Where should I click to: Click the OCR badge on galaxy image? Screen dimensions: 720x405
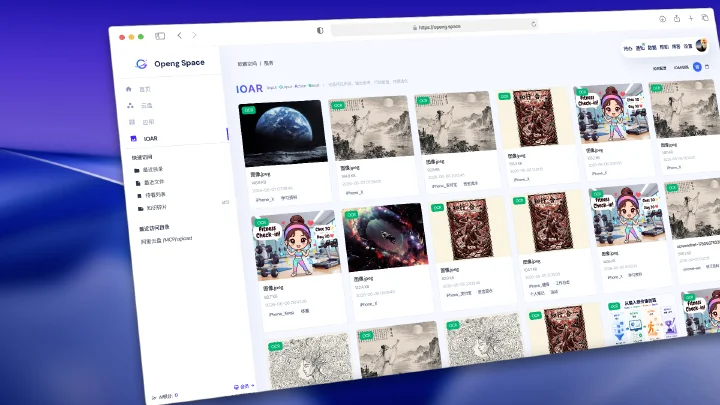pos(352,214)
